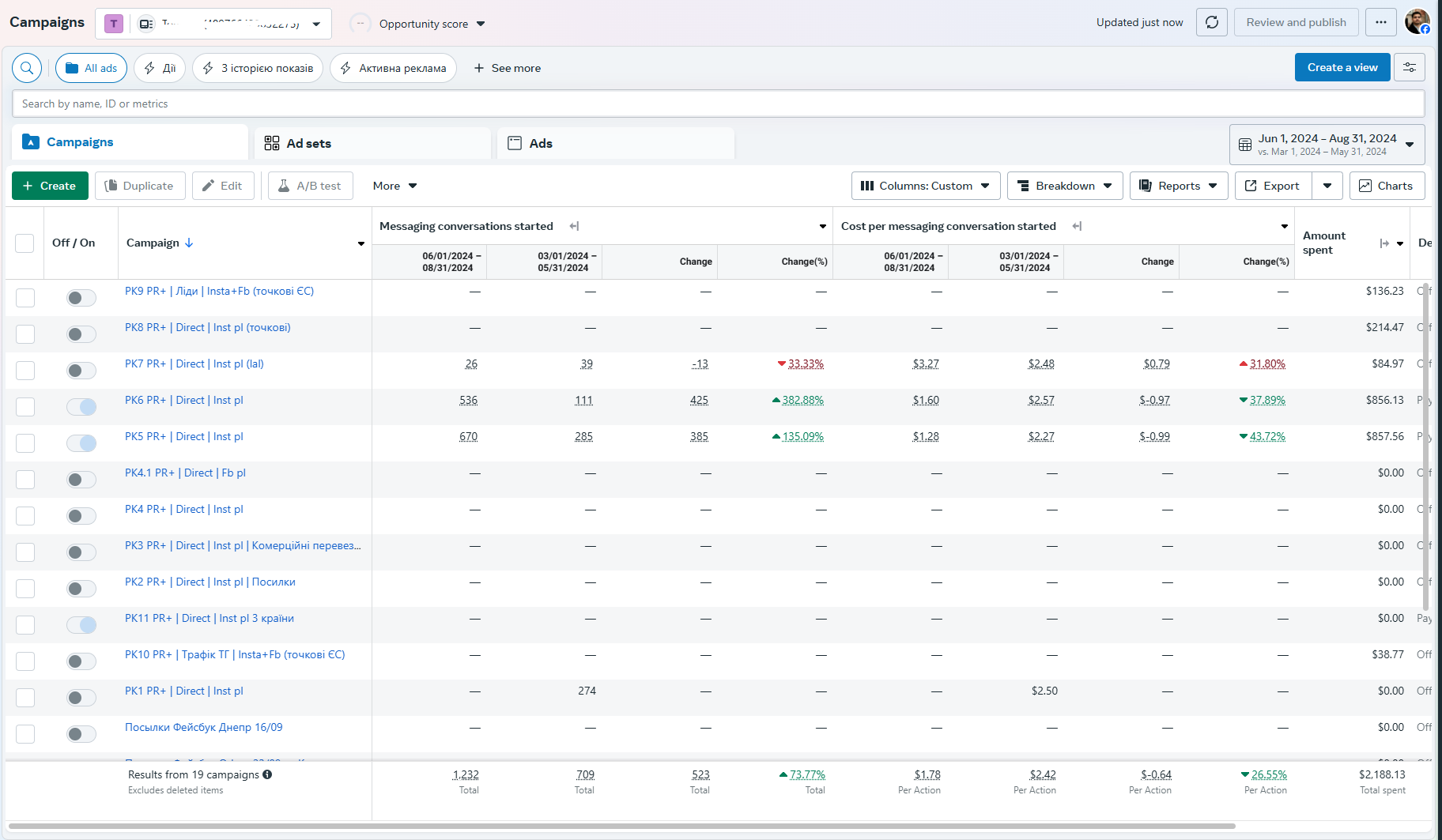Check the select-all campaigns header checkbox
This screenshot has width=1442, height=840.
(x=25, y=243)
